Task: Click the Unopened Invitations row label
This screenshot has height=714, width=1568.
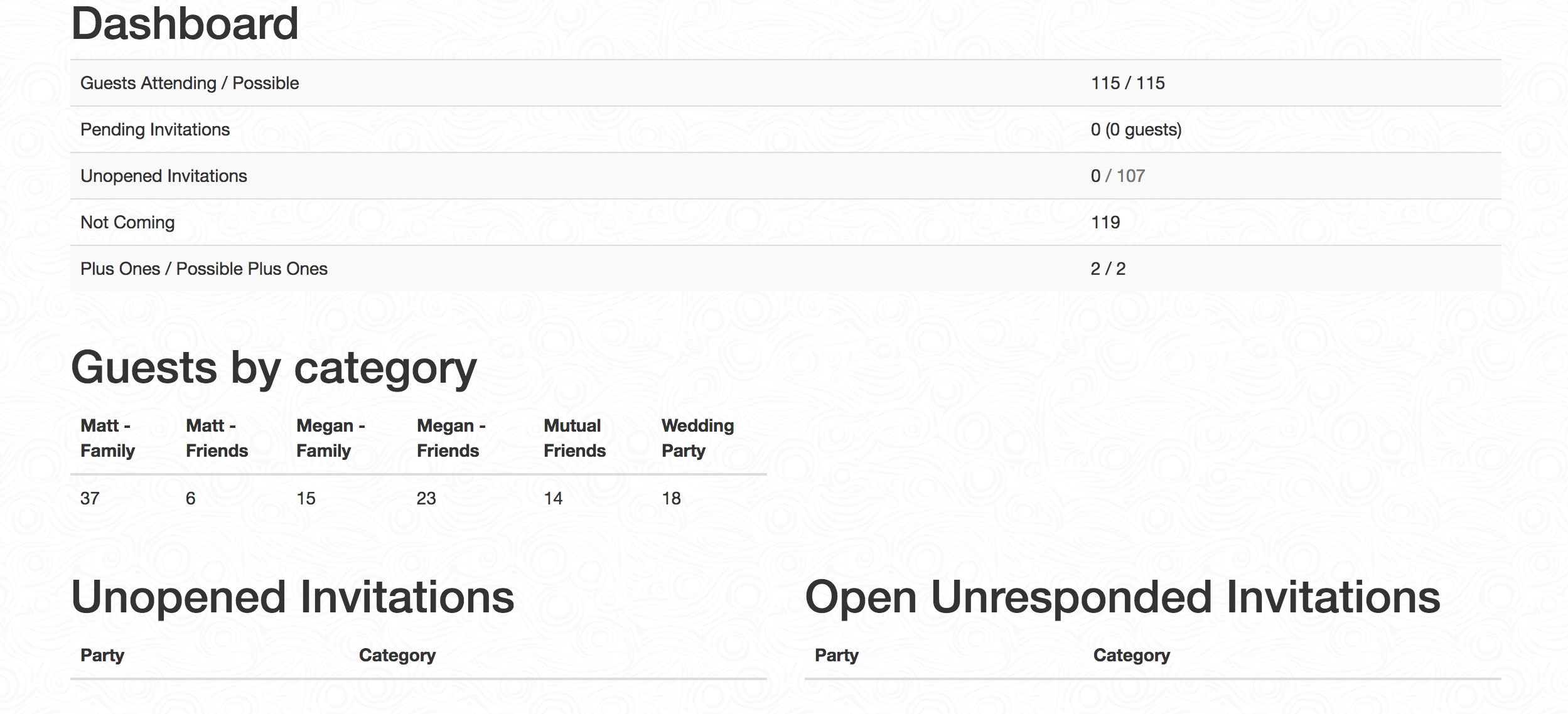Action: (x=164, y=176)
